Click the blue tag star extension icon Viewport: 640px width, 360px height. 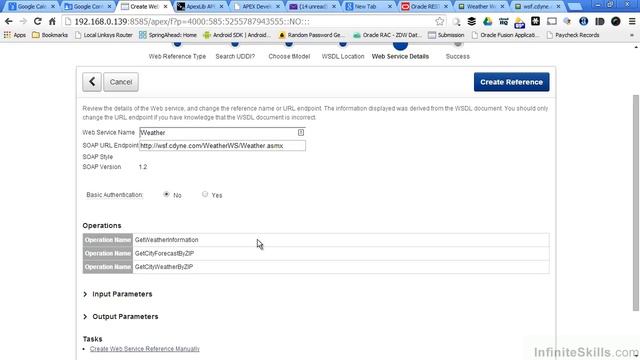pos(567,22)
